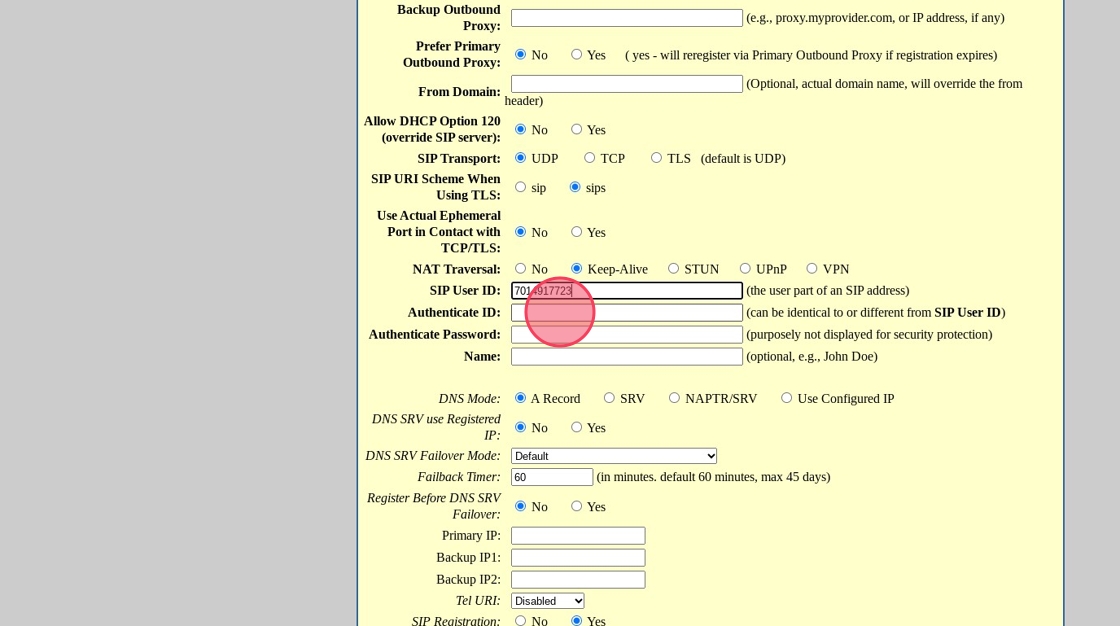The height and width of the screenshot is (626, 1120).
Task: Select Yes for Prefer Primary Outbound Proxy
Action: coord(576,54)
